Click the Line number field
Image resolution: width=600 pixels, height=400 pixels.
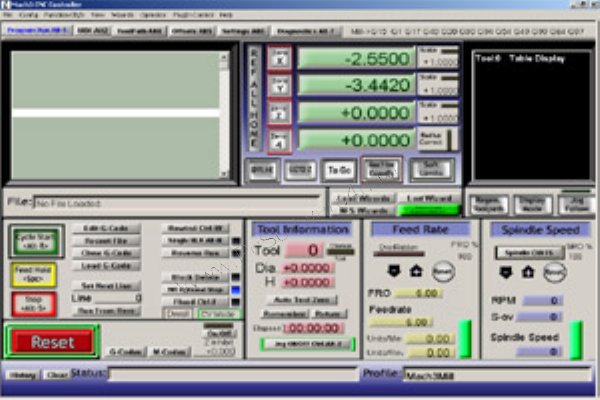(118, 298)
